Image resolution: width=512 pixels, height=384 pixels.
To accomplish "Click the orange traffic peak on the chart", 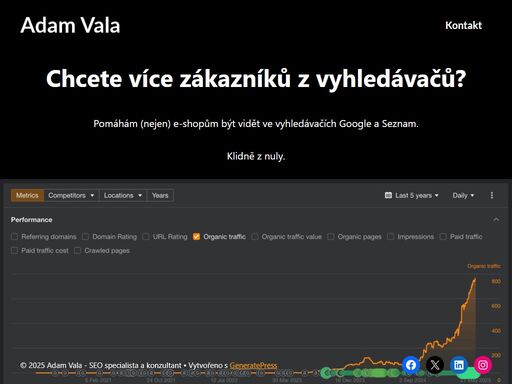I will click(x=475, y=279).
